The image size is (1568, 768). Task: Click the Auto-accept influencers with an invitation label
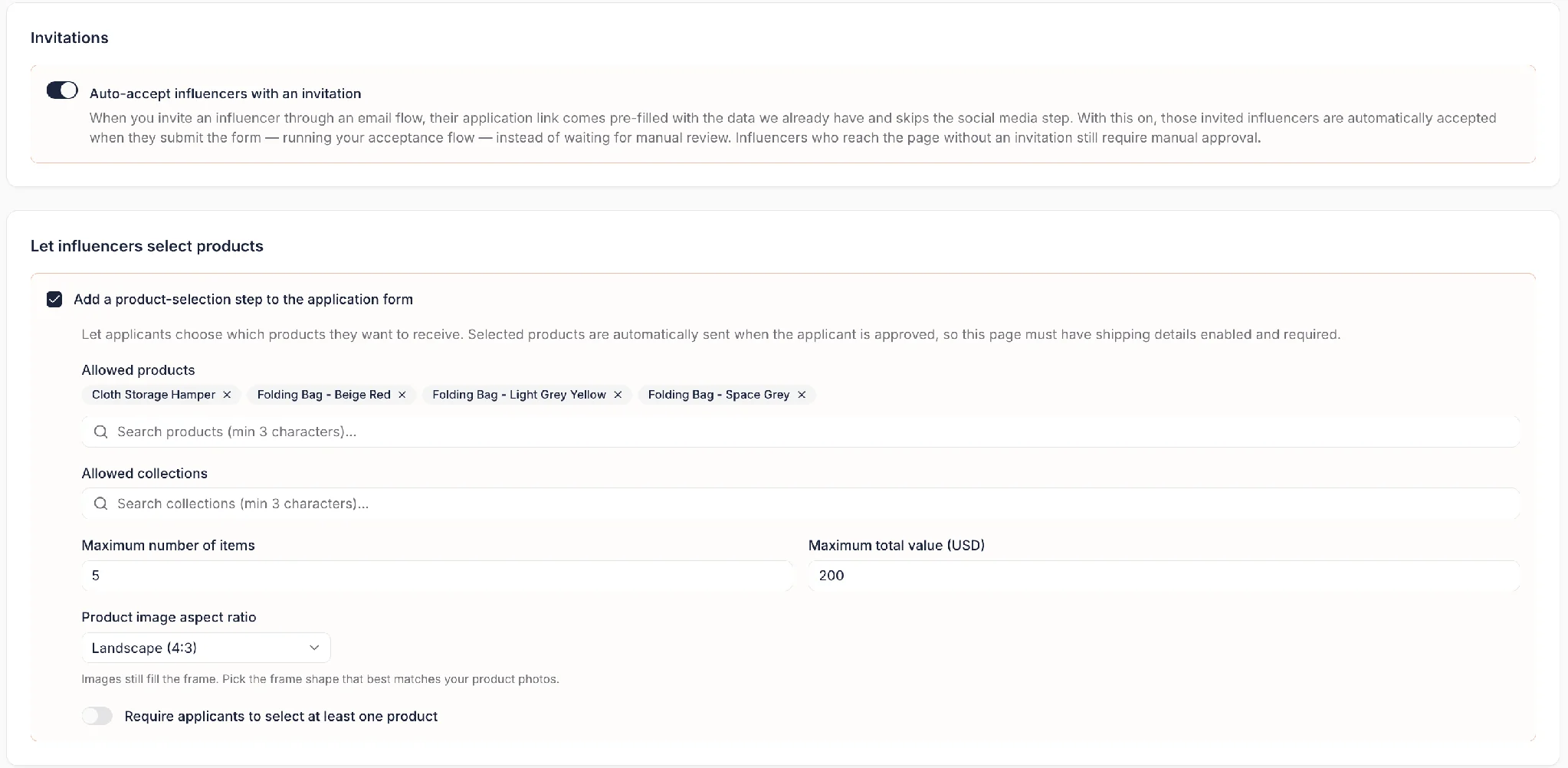coord(225,94)
